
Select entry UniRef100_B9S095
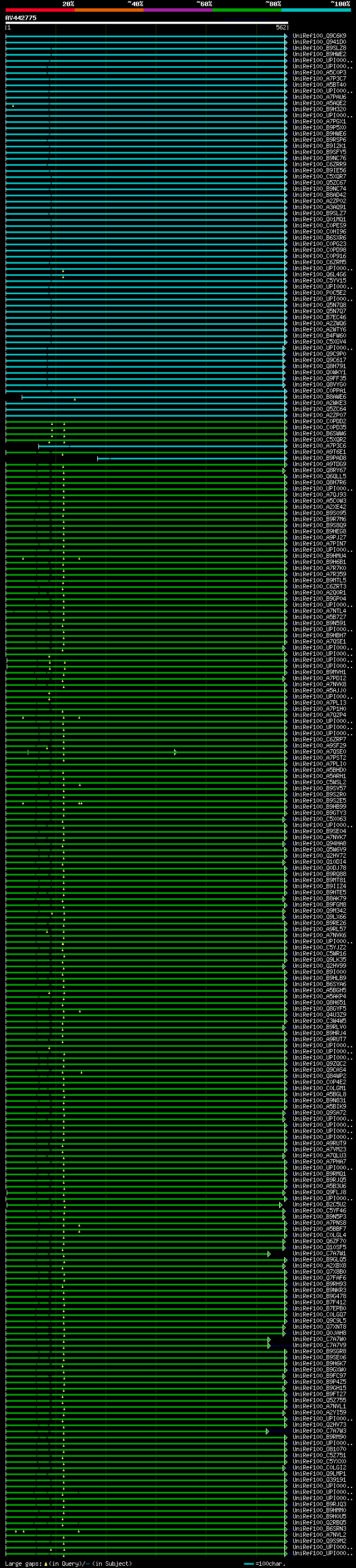(x=319, y=512)
